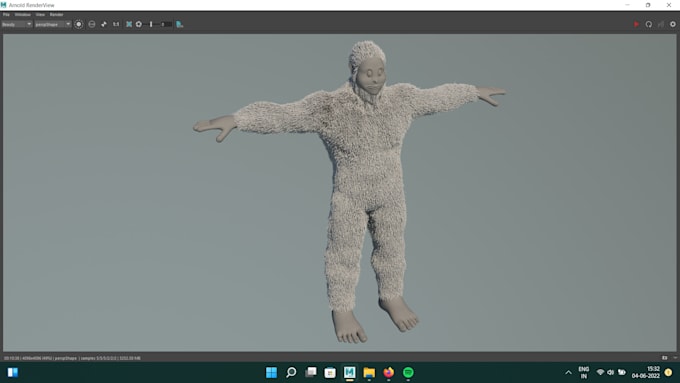
Task: Expand the system tray hidden icons chevron
Action: (x=568, y=373)
